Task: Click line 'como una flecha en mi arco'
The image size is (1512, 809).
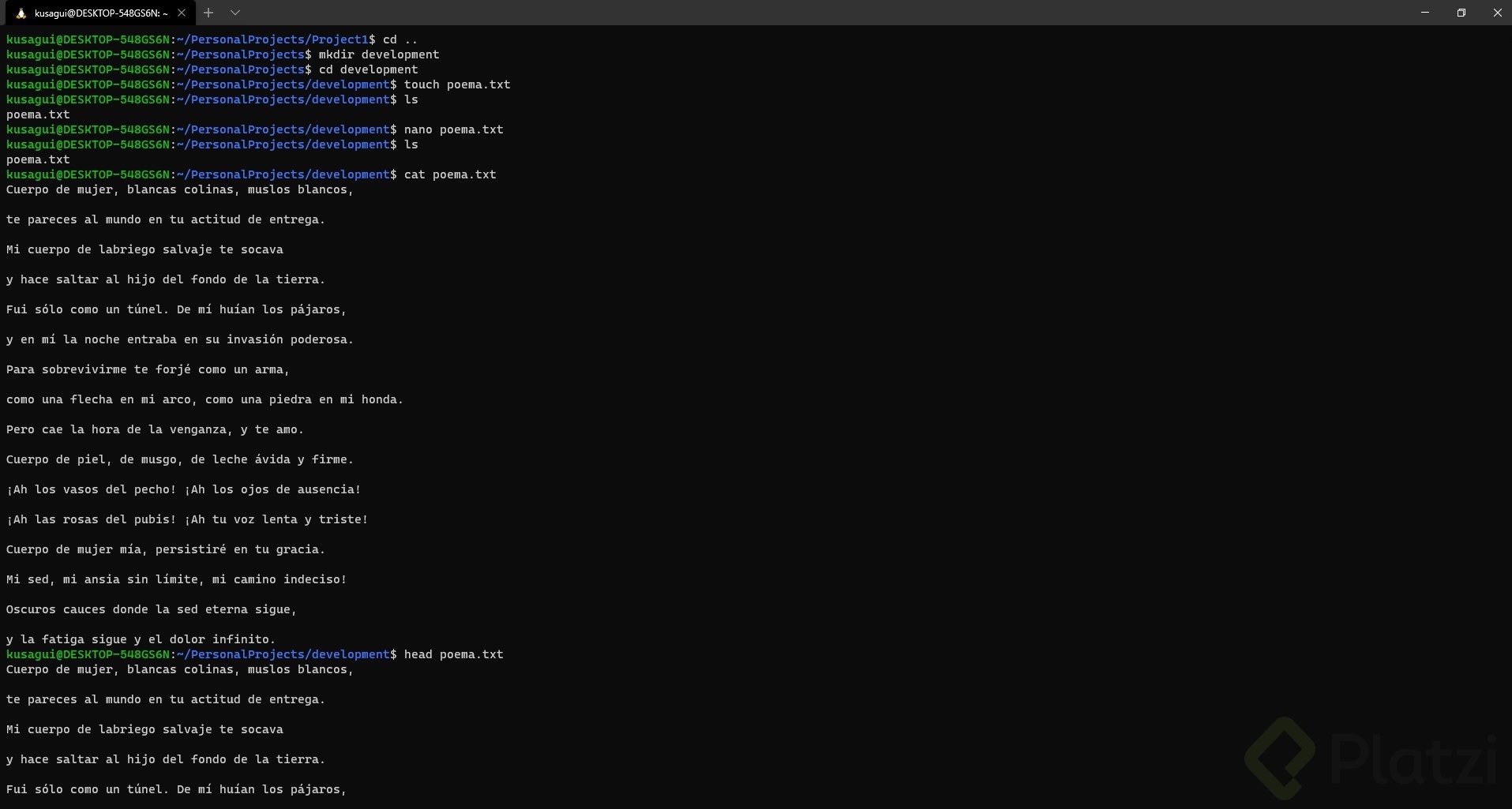Action: click(x=205, y=399)
